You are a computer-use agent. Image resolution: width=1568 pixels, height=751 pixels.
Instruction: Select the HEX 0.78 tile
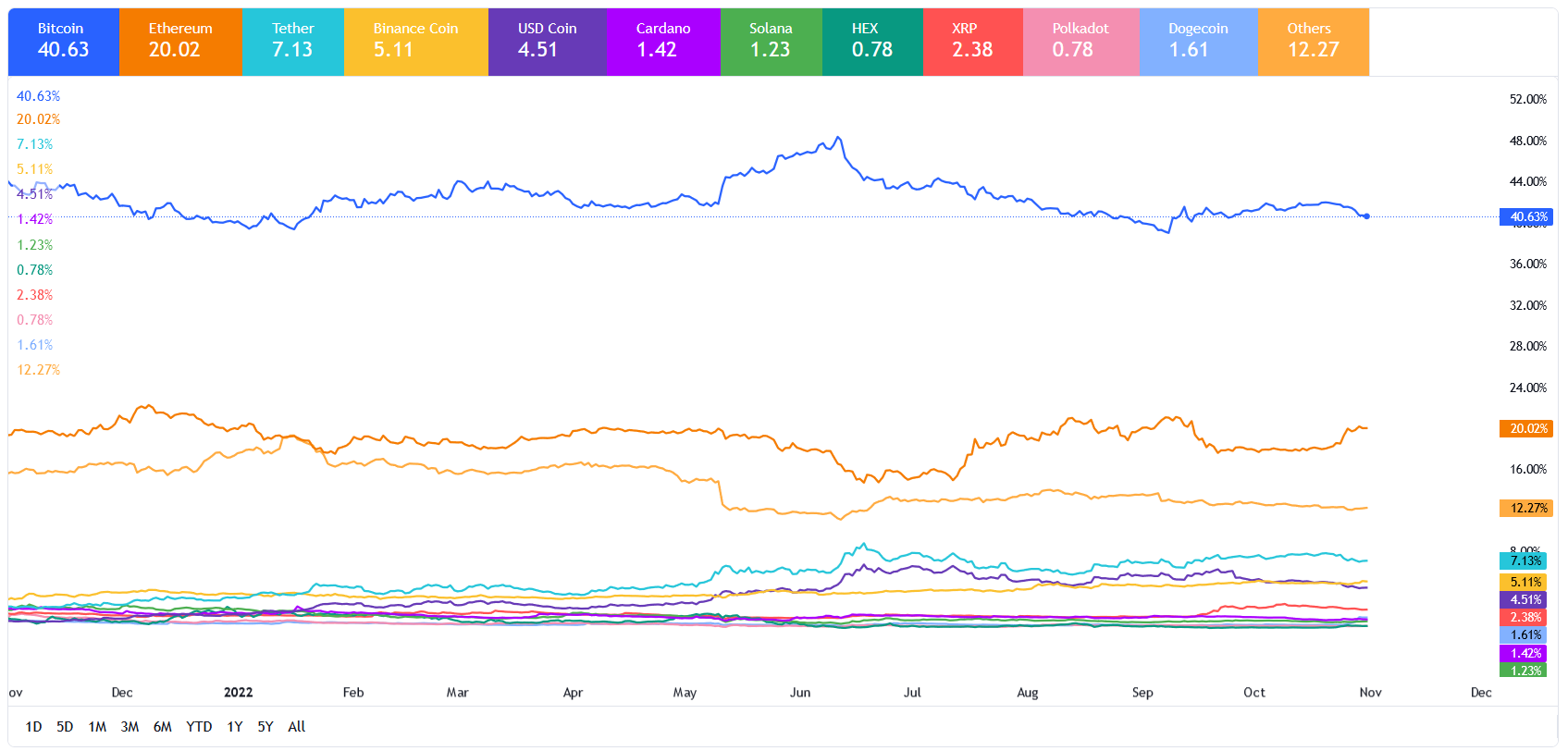[871, 42]
